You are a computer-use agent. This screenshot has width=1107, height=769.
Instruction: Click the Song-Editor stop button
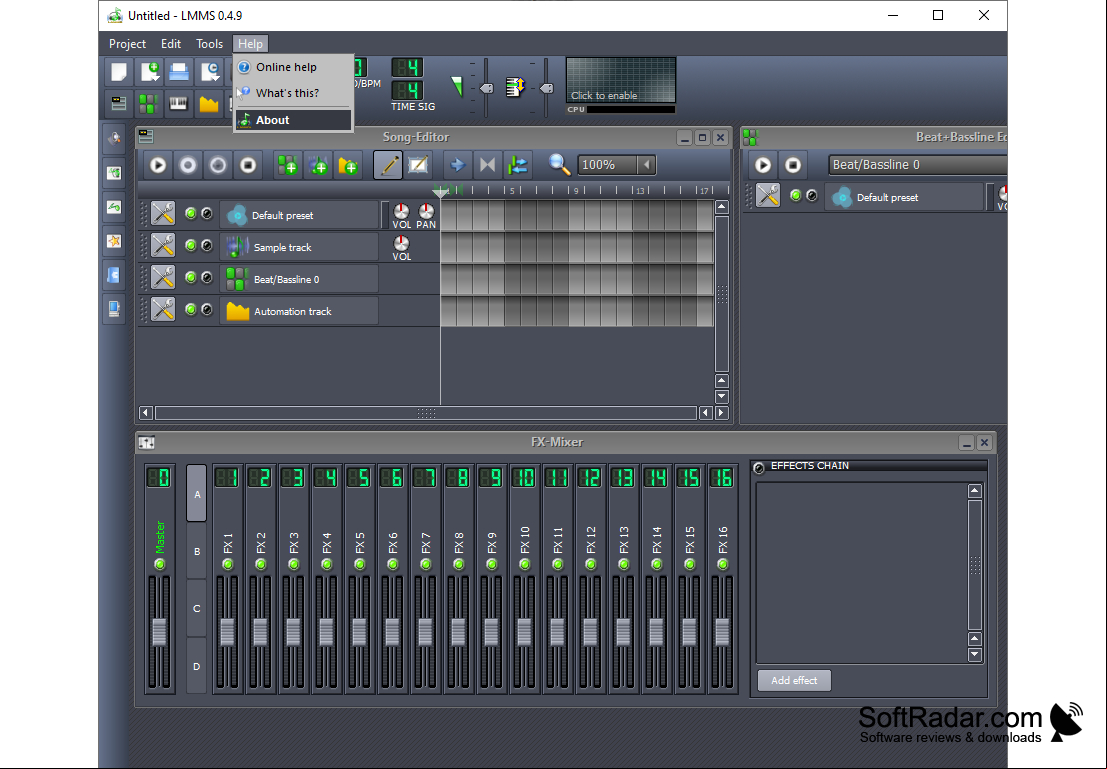coord(248,165)
